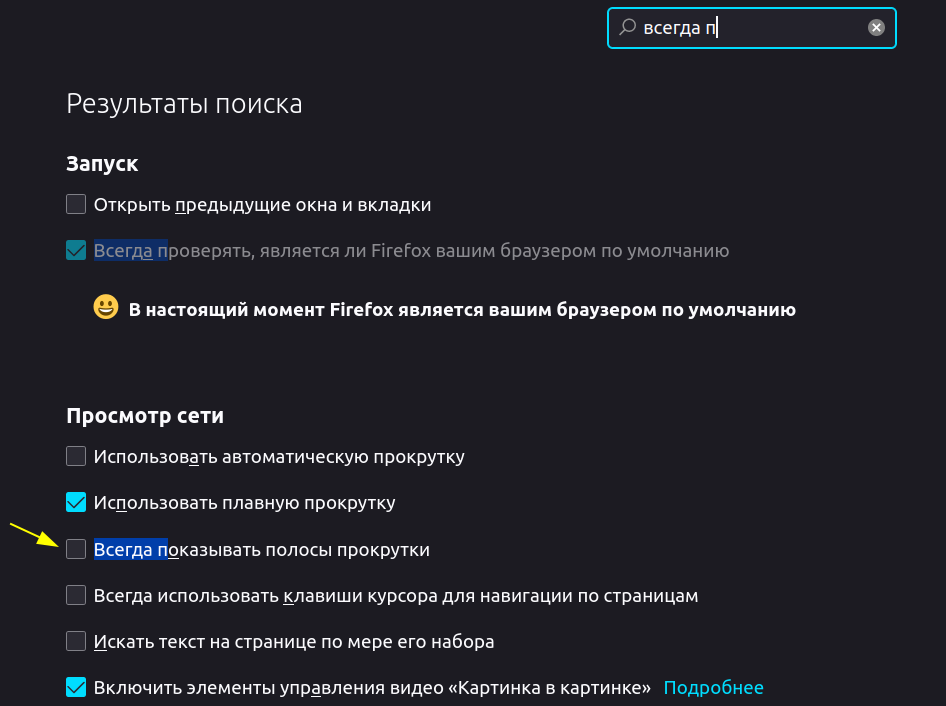Check 'Всегда использовать клавиши курсора' box
The height and width of the screenshot is (706, 946).
(76, 595)
